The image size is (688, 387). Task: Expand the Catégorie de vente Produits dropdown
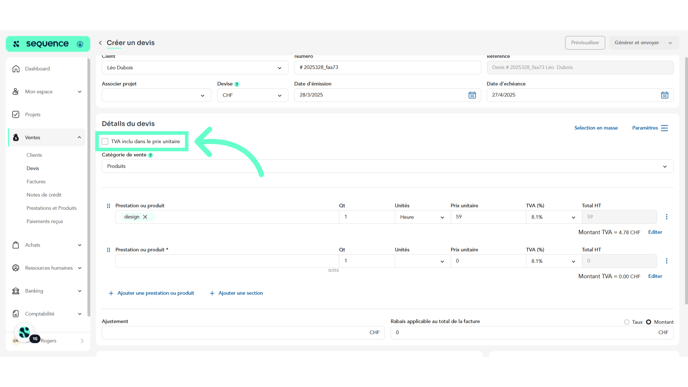tap(387, 166)
